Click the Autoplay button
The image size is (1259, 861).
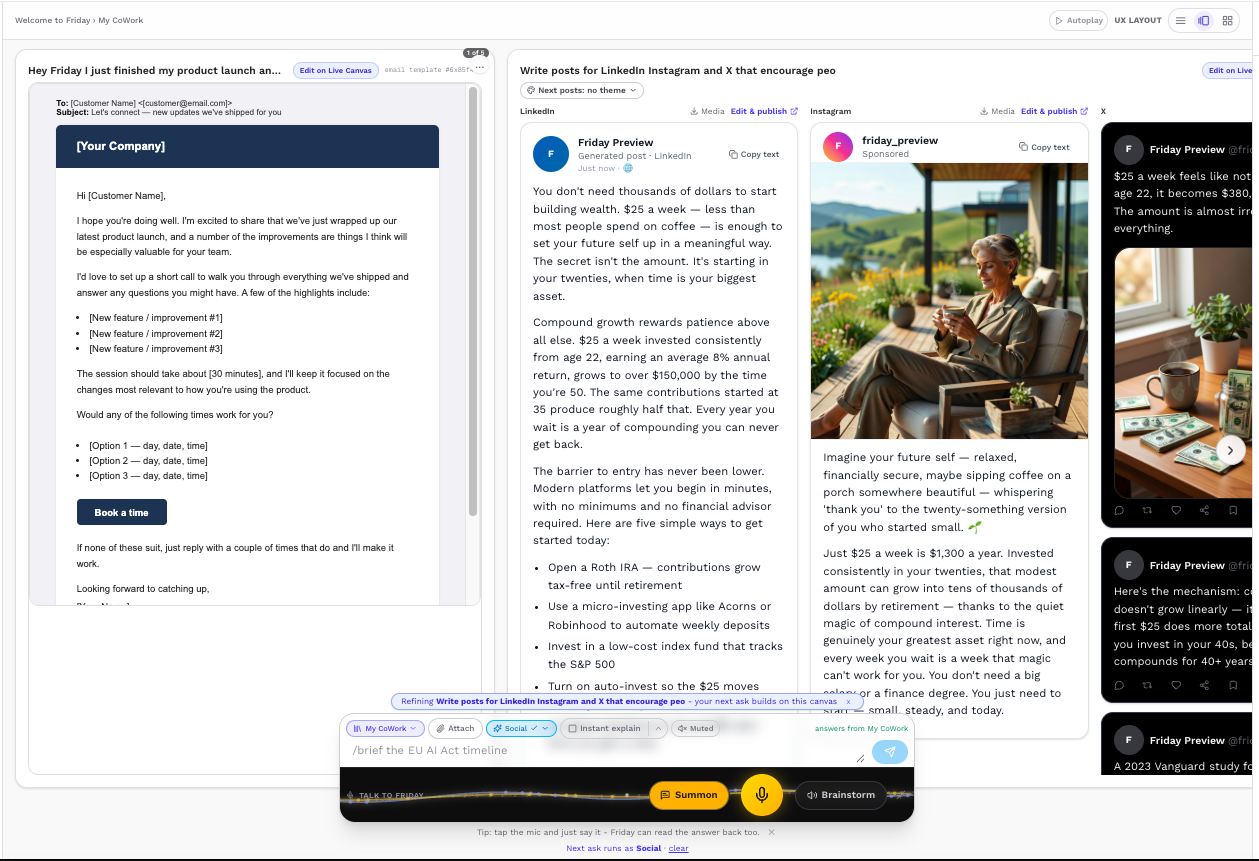[x=1077, y=20]
